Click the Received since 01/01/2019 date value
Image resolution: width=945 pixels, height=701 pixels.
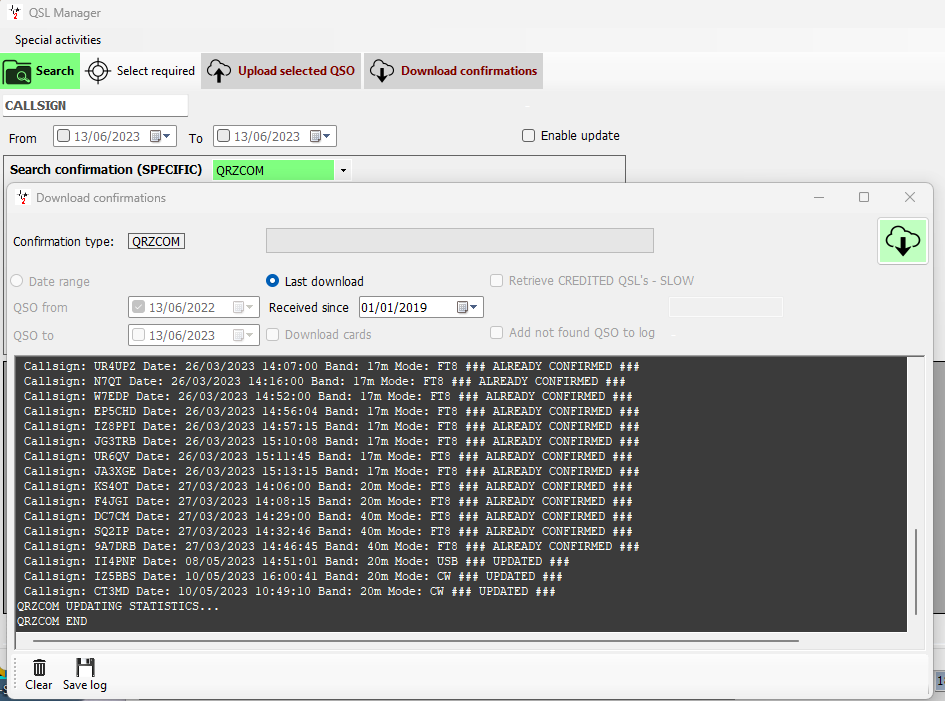point(394,307)
